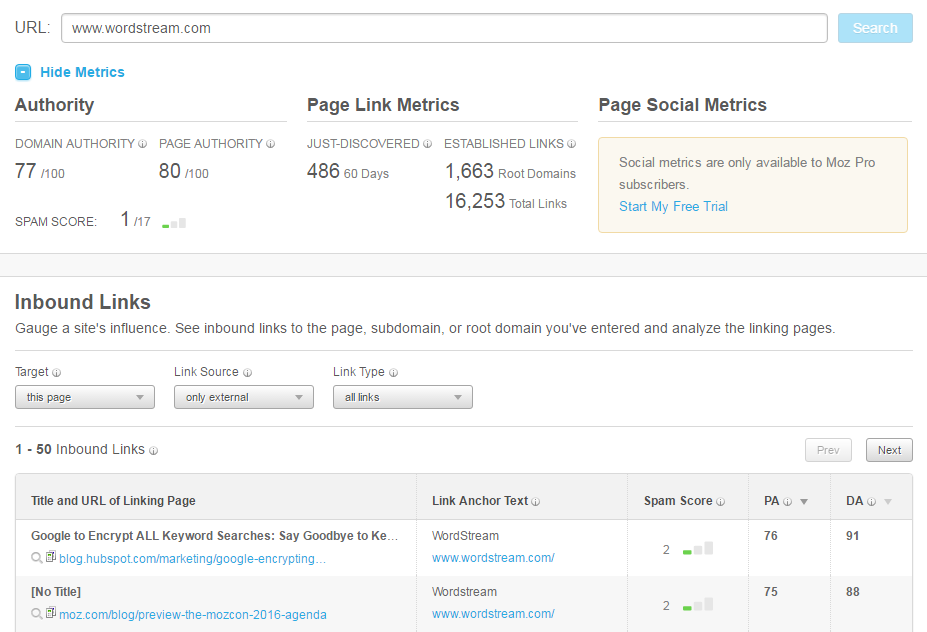Click the spam score bar indicator in Authority
This screenshot has height=632, width=927.
pyautogui.click(x=174, y=223)
